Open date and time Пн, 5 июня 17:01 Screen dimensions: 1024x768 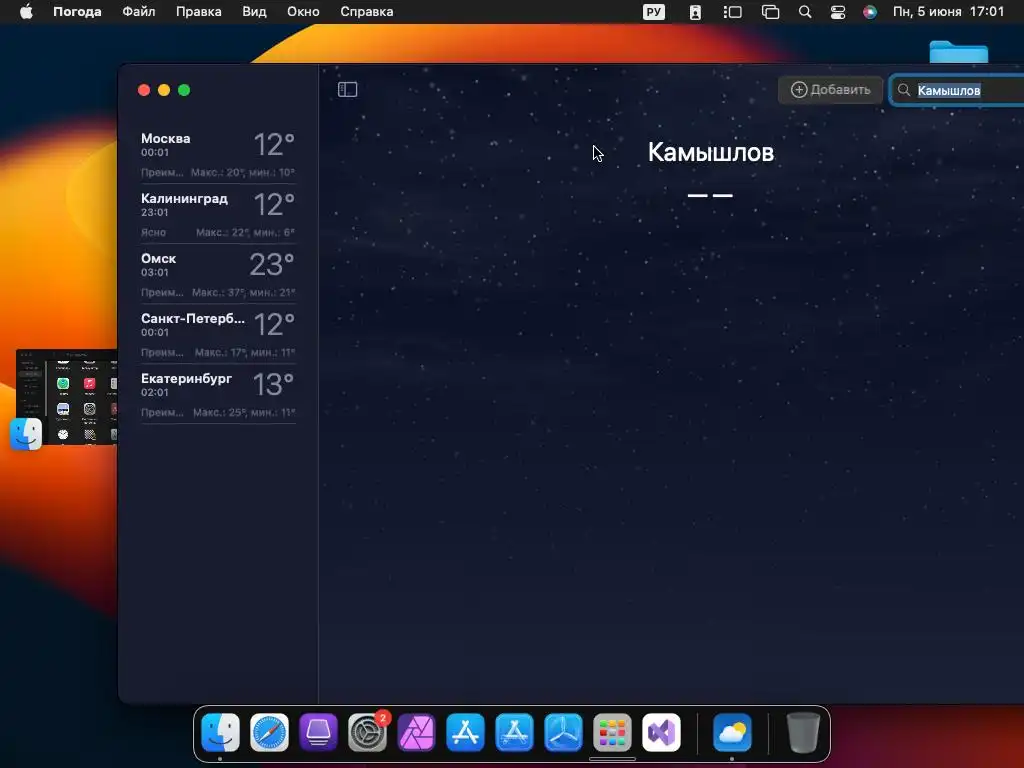[948, 12]
